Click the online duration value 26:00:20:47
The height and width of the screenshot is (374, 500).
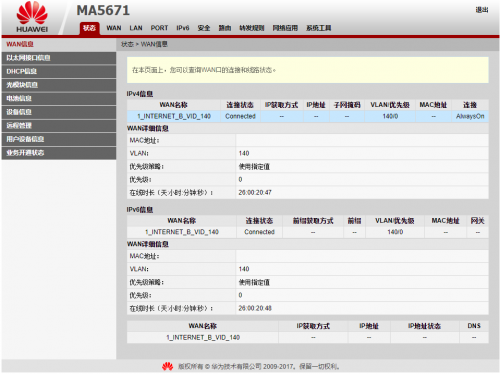coord(255,193)
